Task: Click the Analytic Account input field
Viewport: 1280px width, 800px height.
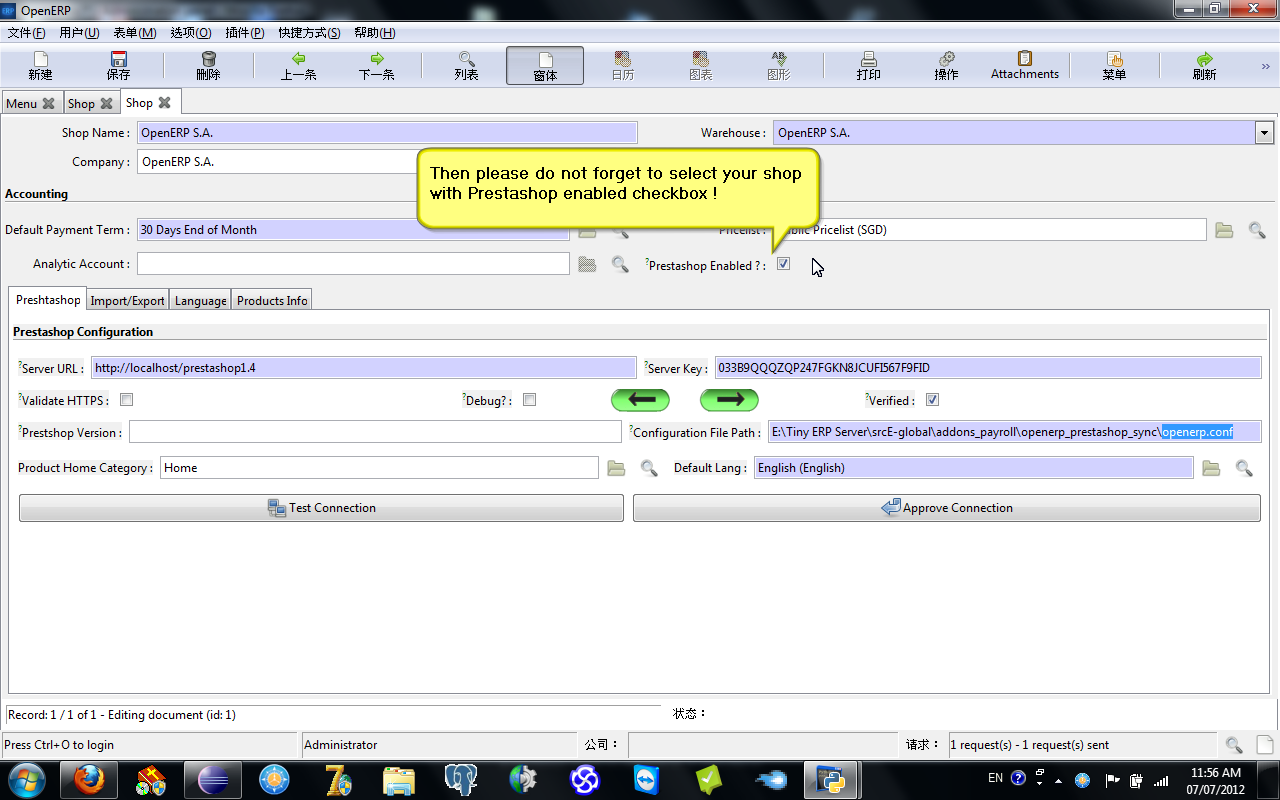Action: [353, 263]
